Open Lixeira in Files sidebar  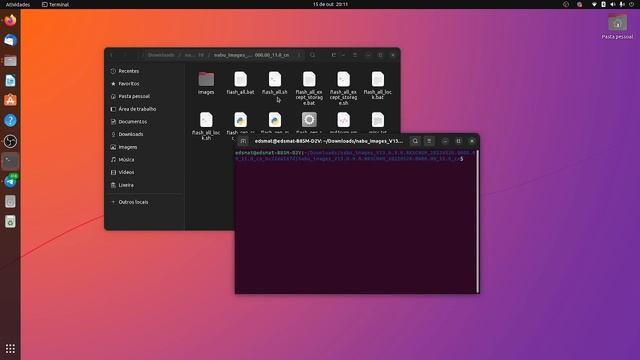pos(144,185)
